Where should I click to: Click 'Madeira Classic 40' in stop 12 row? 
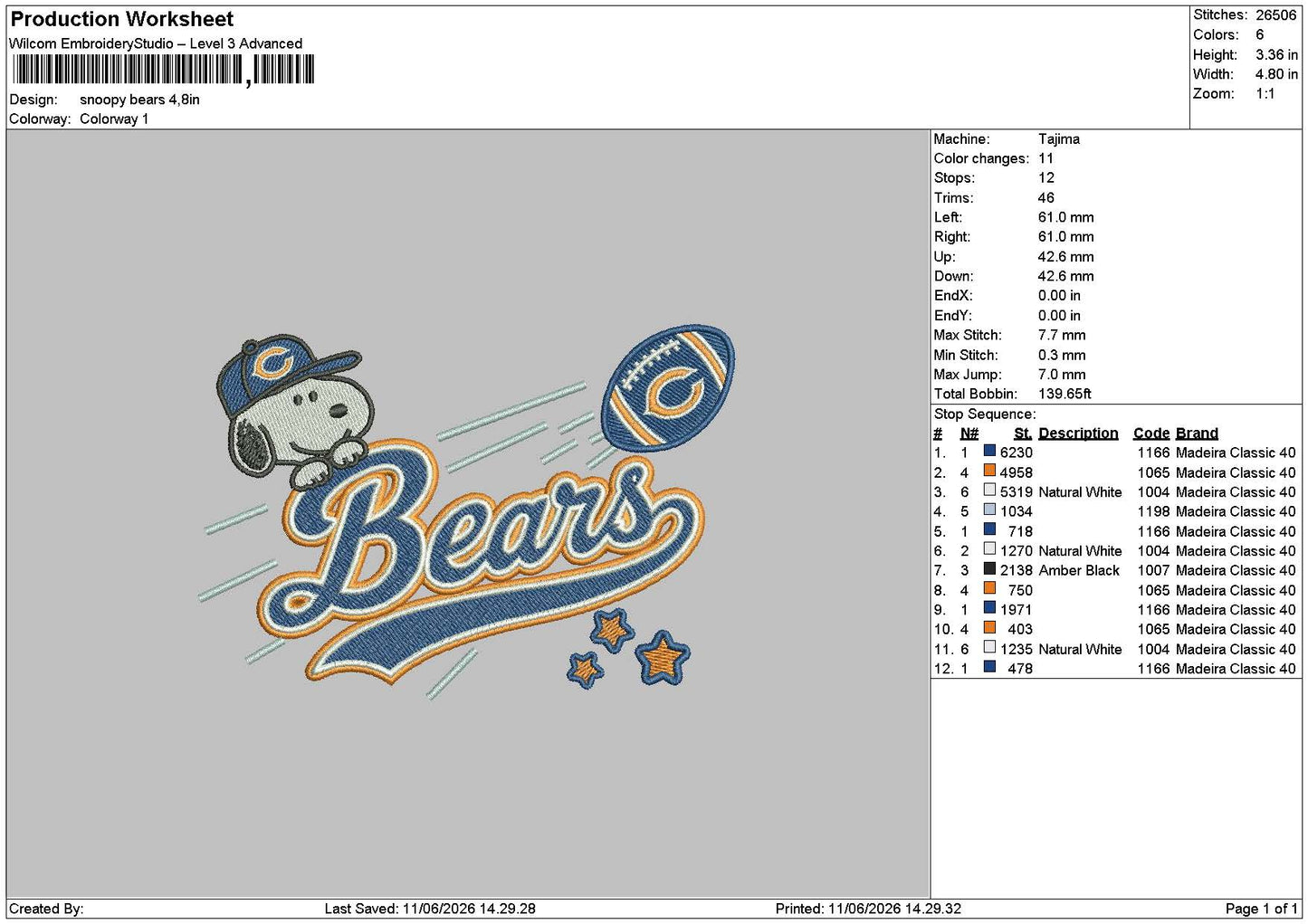point(1236,669)
